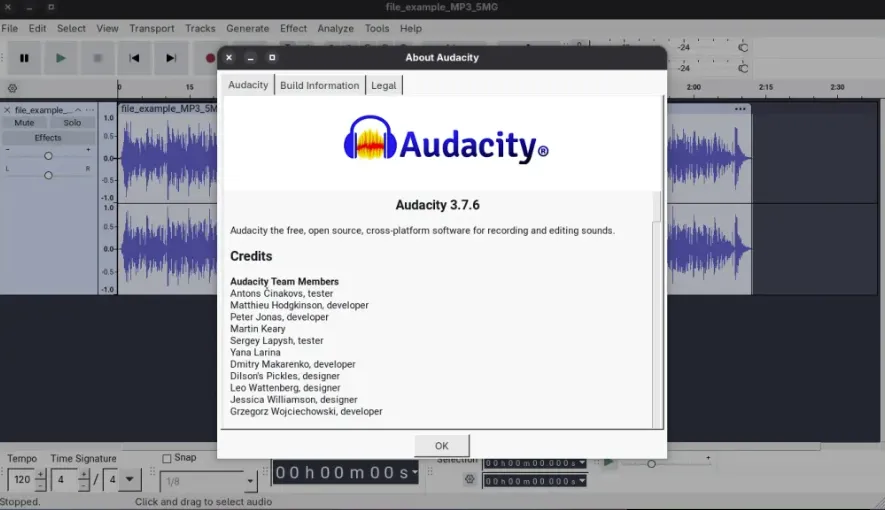Click the Pause button in transport toolbar
Image resolution: width=885 pixels, height=510 pixels.
click(24, 58)
